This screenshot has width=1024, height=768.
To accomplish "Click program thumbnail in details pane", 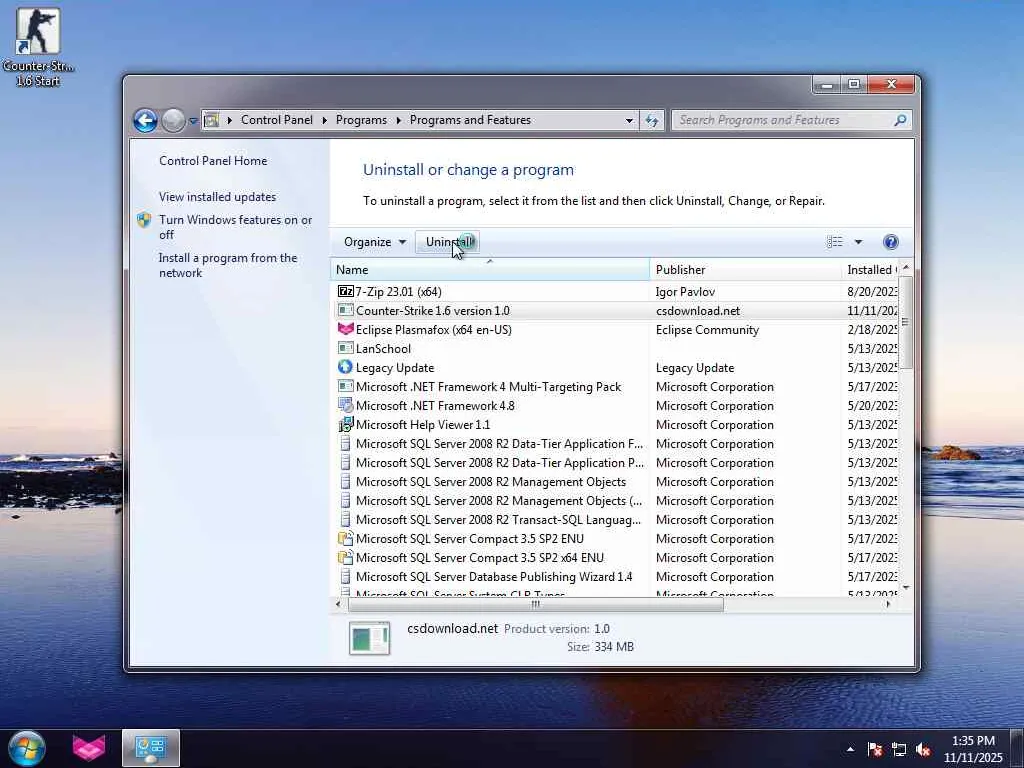I will (370, 637).
